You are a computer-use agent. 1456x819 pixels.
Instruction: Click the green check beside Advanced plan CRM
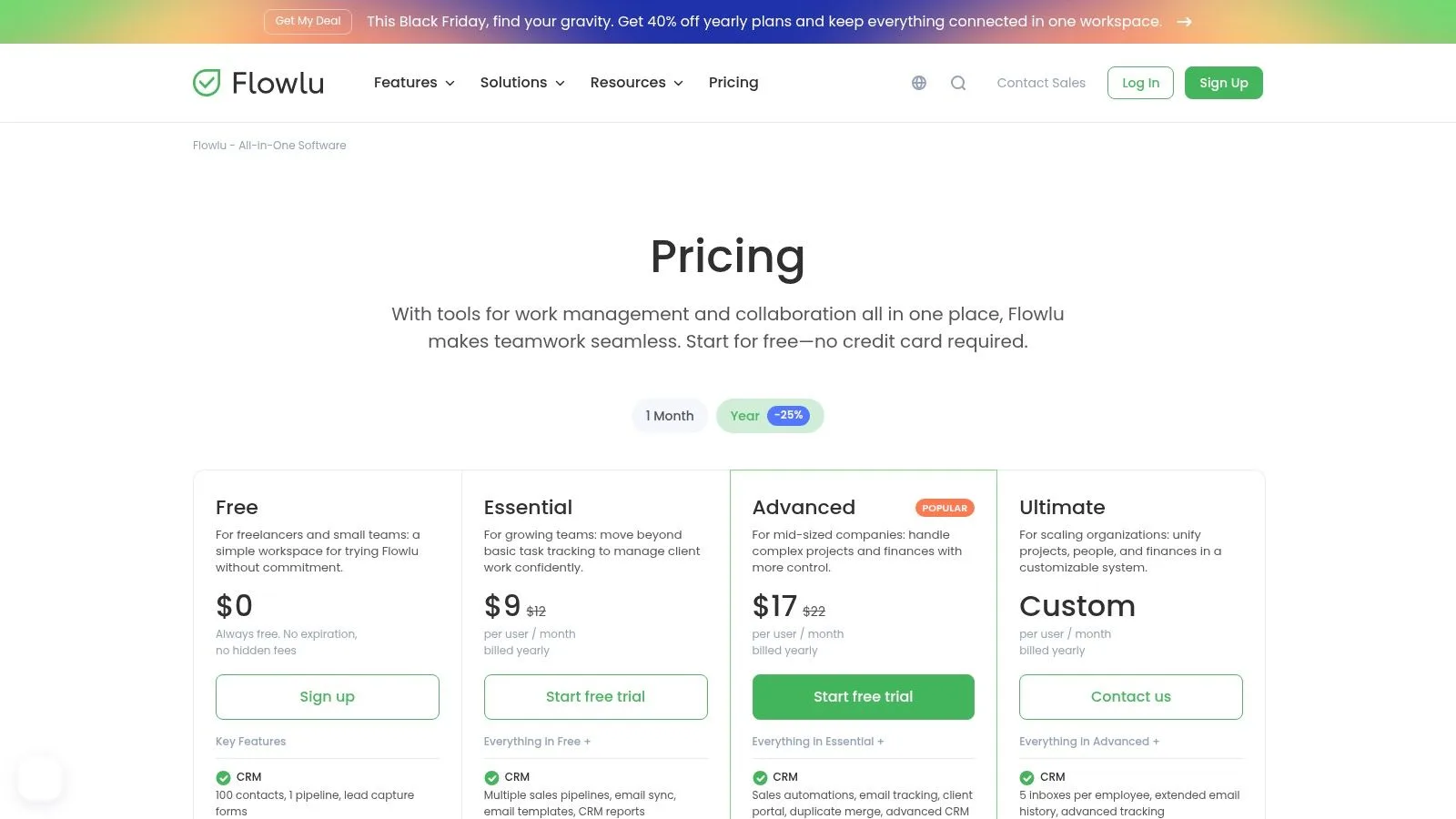coord(760,777)
